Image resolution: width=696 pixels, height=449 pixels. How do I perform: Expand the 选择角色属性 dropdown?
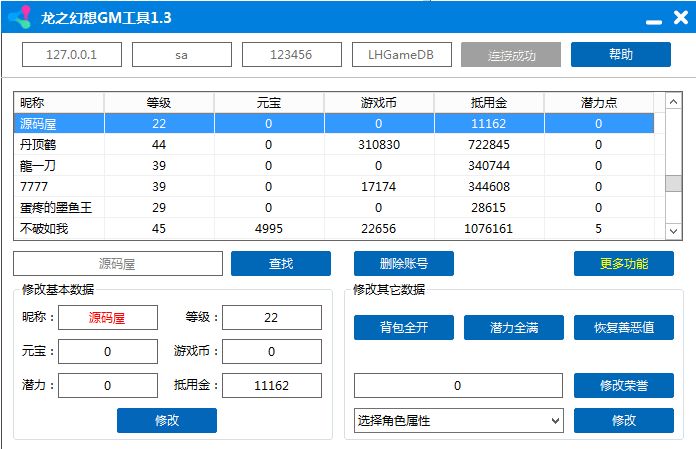pos(459,421)
